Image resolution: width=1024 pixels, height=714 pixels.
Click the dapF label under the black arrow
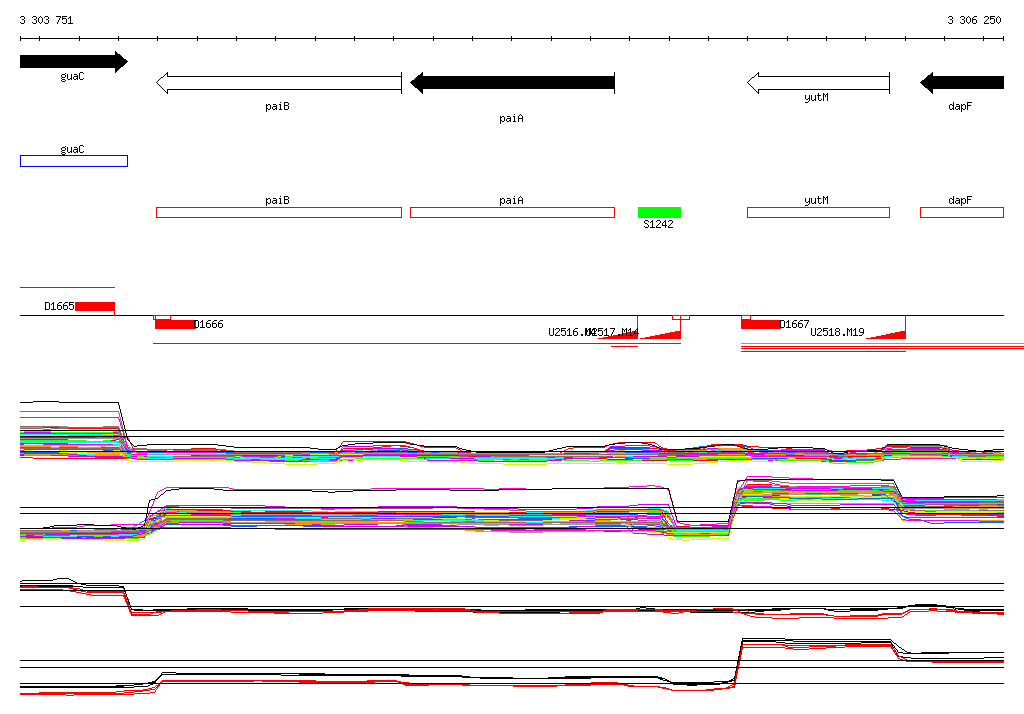pos(960,106)
